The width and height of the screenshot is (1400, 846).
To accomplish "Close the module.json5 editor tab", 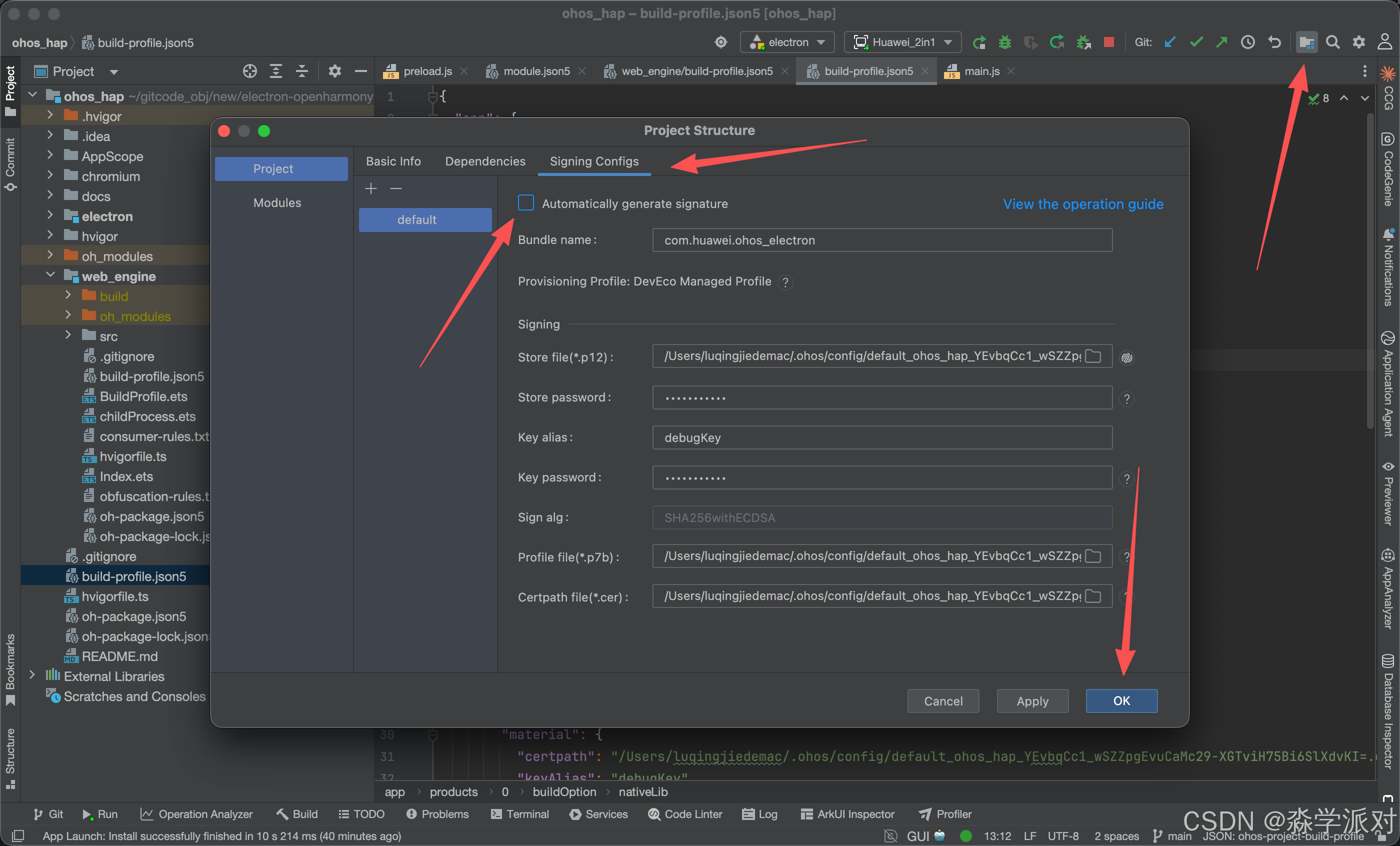I will [582, 71].
